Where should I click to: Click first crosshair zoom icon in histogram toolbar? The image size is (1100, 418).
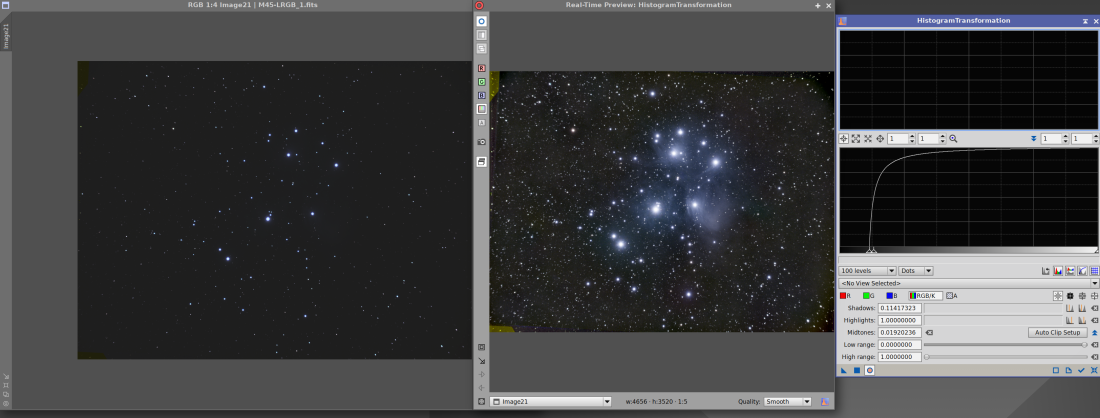(x=844, y=139)
